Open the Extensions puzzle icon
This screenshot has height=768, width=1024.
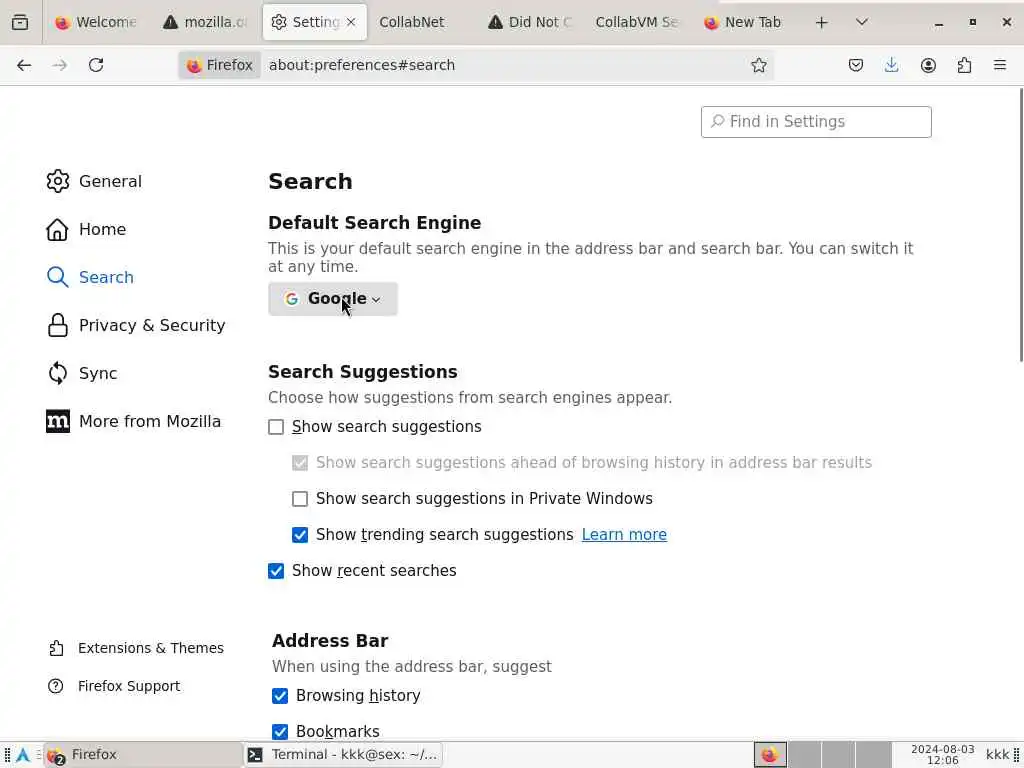click(x=964, y=65)
